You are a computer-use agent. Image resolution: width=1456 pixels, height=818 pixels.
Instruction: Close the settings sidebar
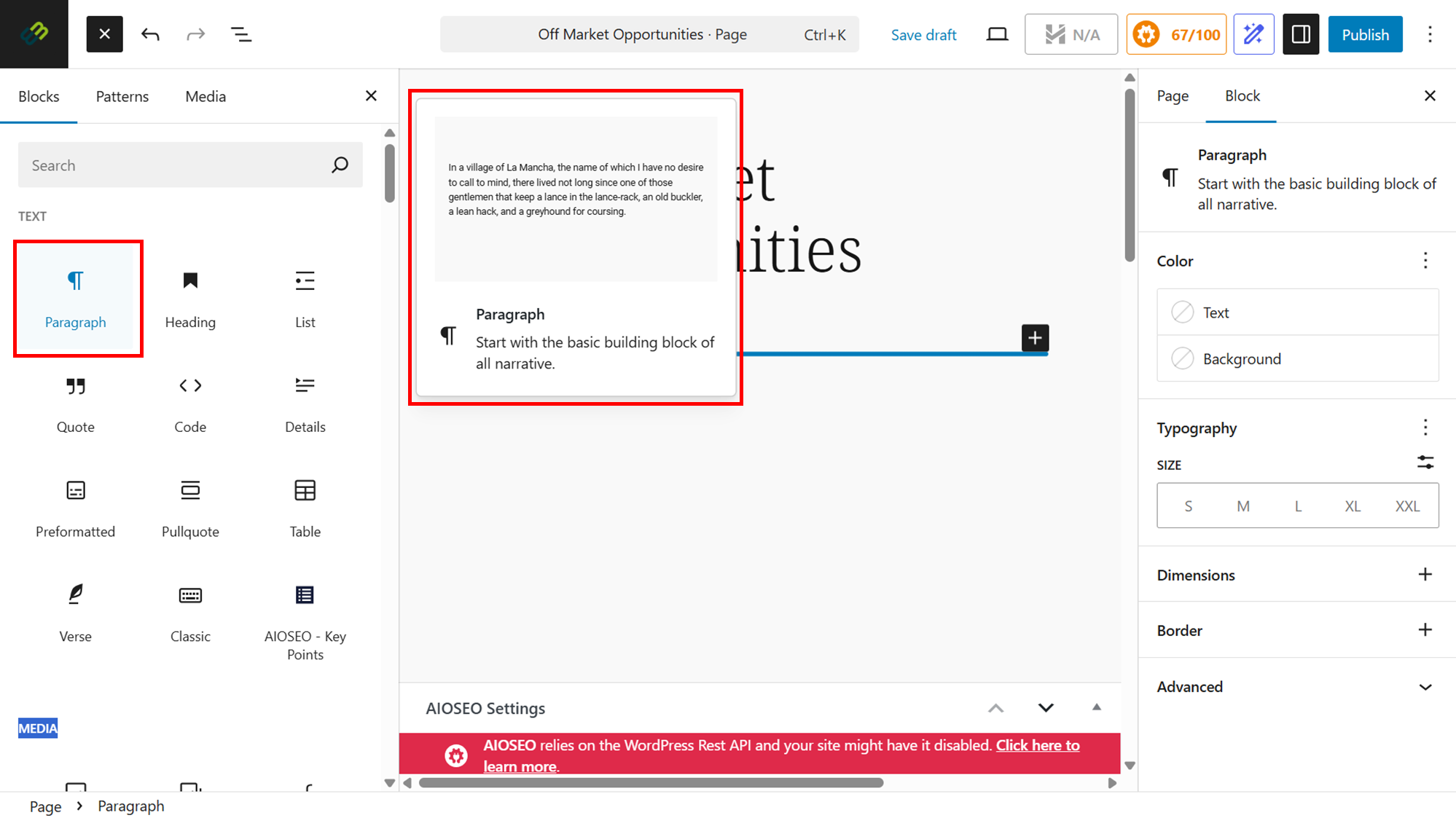point(1430,95)
